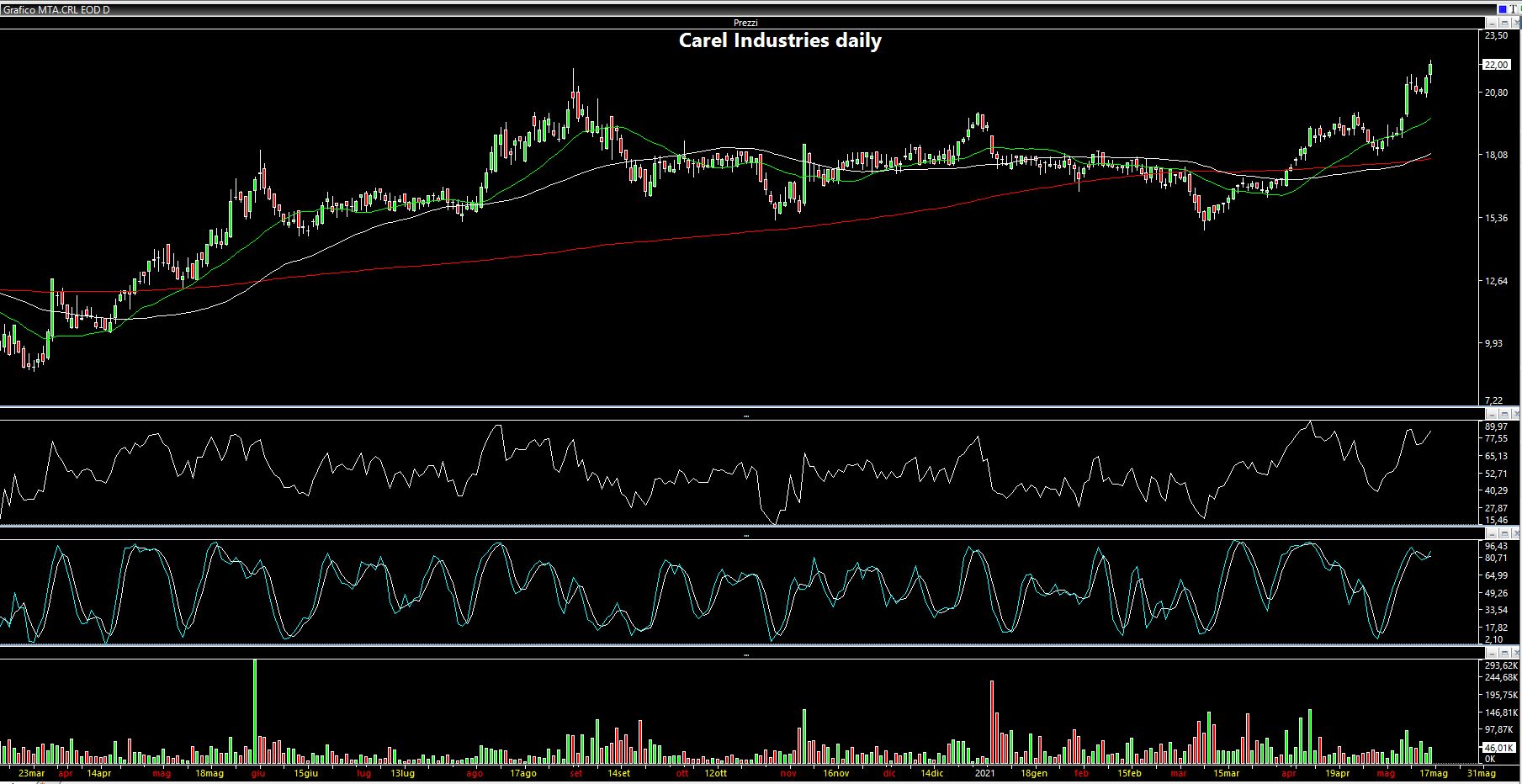The width and height of the screenshot is (1522, 784).
Task: Click the 65,13 RSI scale value
Action: (1497, 456)
